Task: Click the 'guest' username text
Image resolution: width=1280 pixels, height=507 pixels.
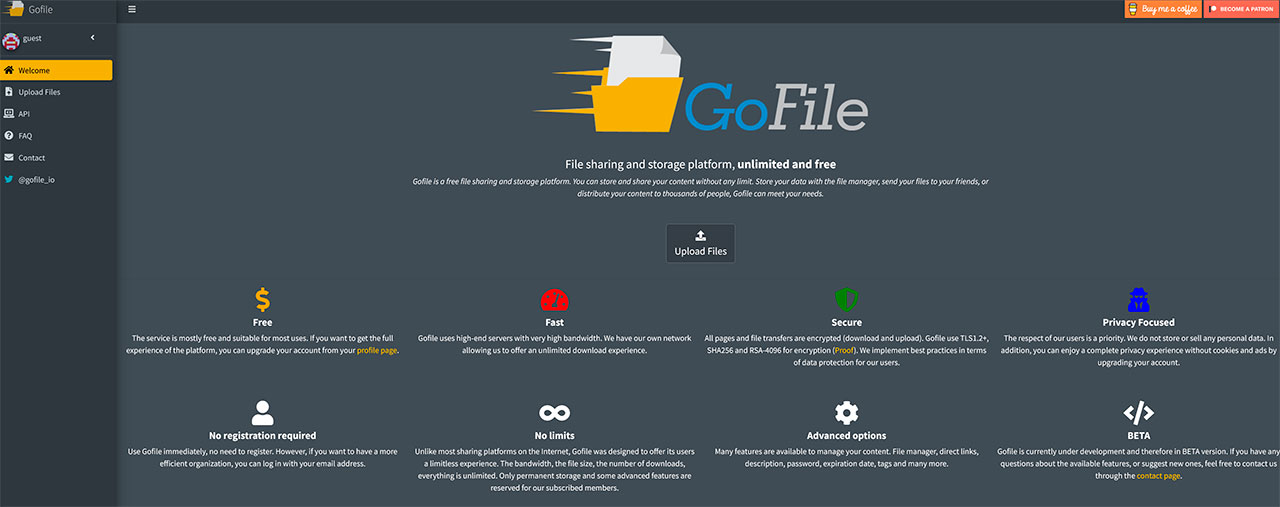Action: coord(32,39)
